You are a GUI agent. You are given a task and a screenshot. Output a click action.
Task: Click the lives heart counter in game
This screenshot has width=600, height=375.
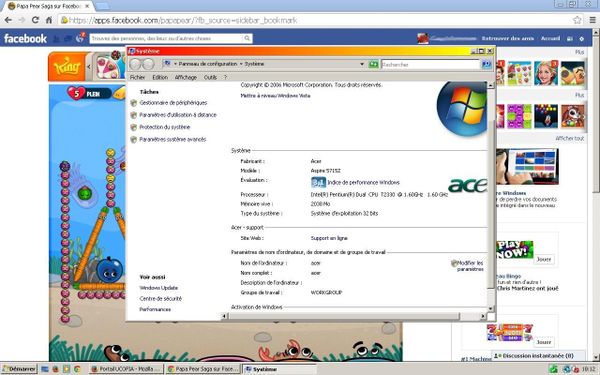(x=89, y=93)
